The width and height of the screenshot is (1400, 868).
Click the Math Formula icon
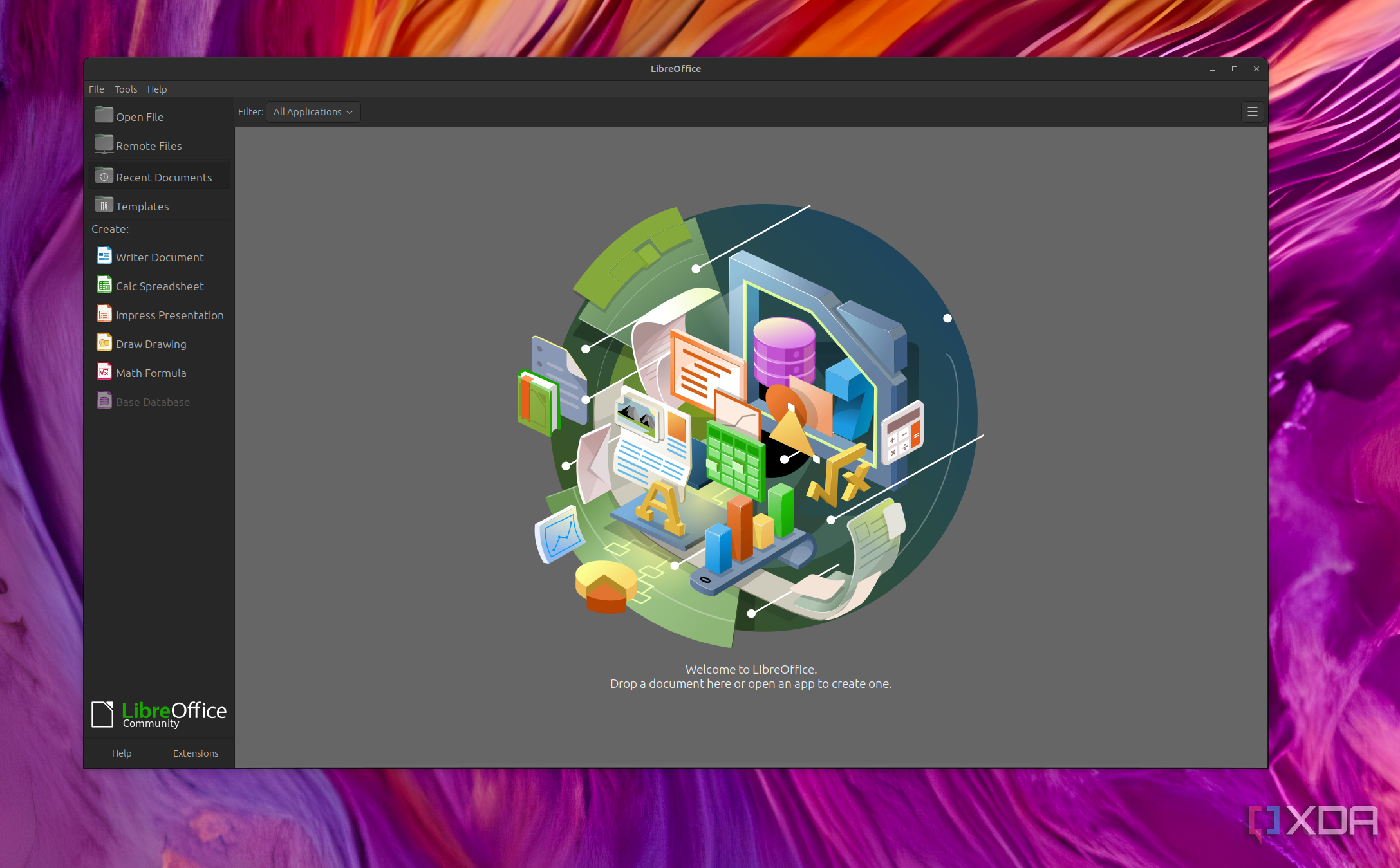coord(104,372)
